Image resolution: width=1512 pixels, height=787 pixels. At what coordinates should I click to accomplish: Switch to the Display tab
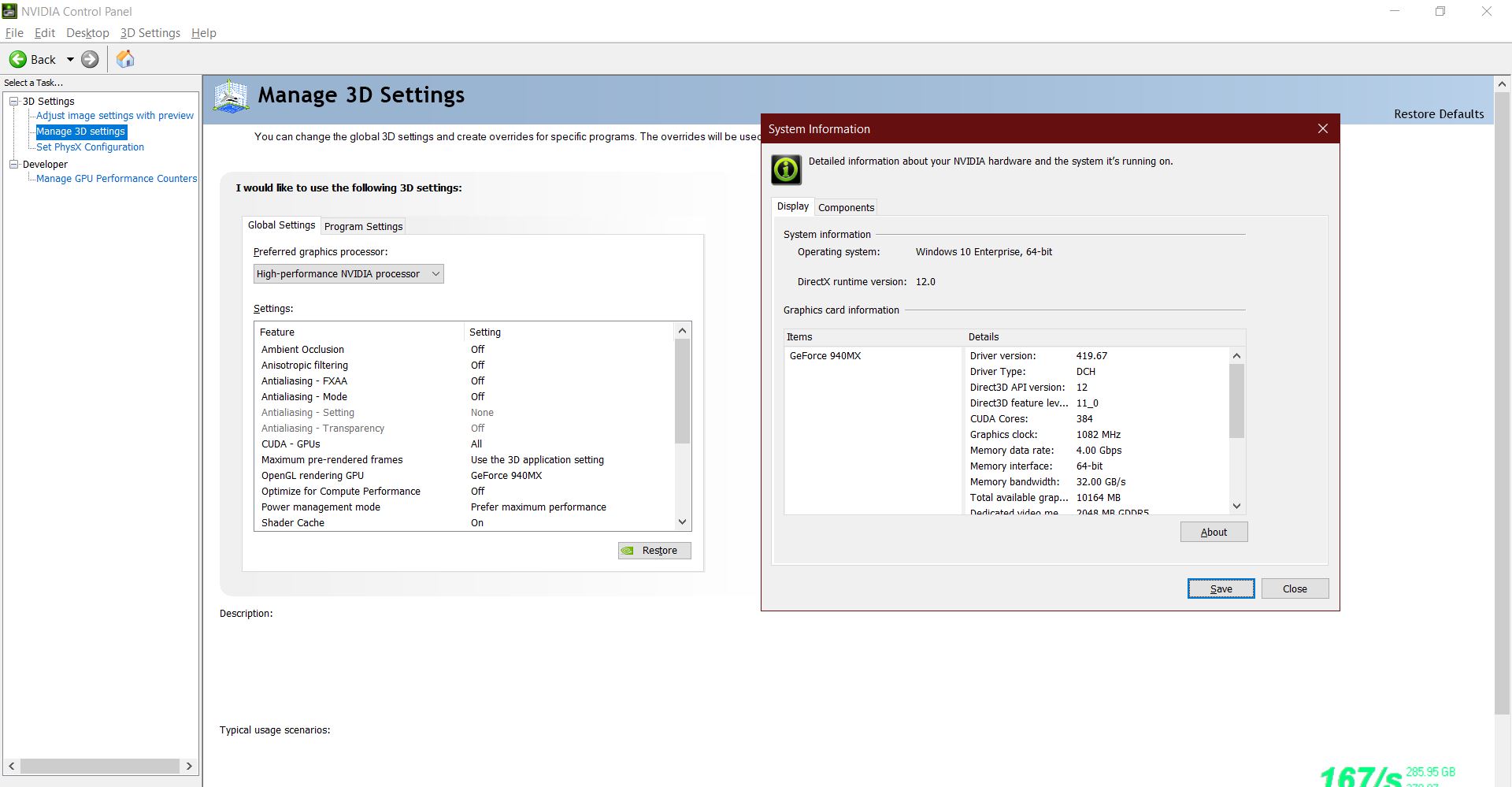pyautogui.click(x=793, y=206)
